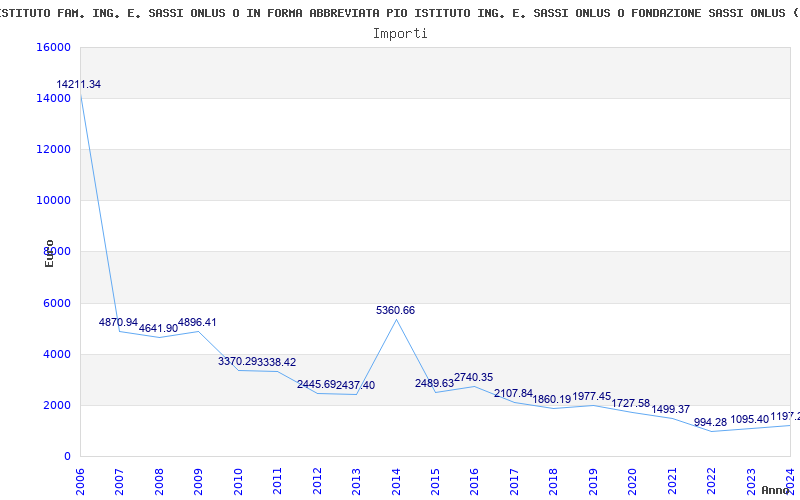This screenshot has height=500, width=800.
Task: Click the 2013 x-axis year
Action: coord(356,482)
